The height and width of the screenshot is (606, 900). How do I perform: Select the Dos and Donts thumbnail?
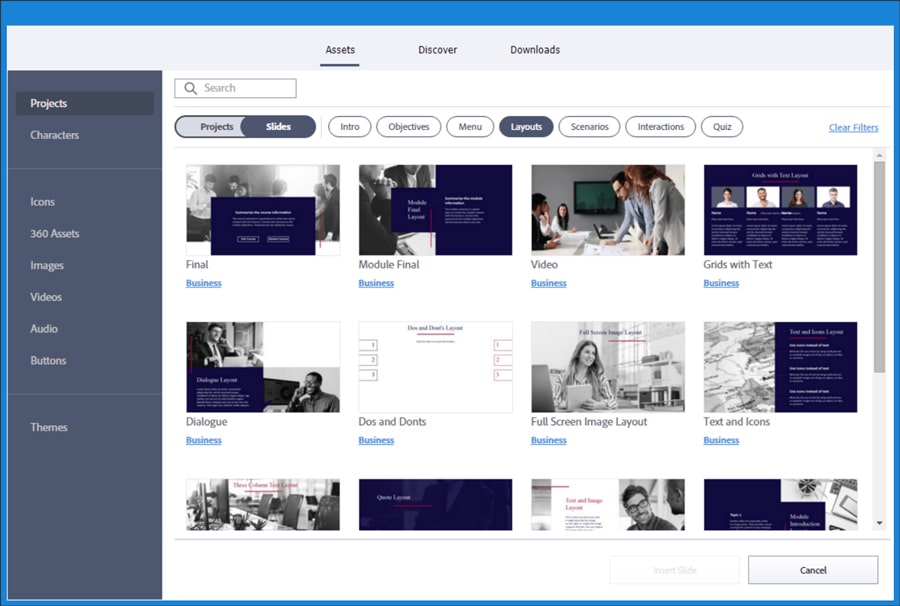(435, 367)
